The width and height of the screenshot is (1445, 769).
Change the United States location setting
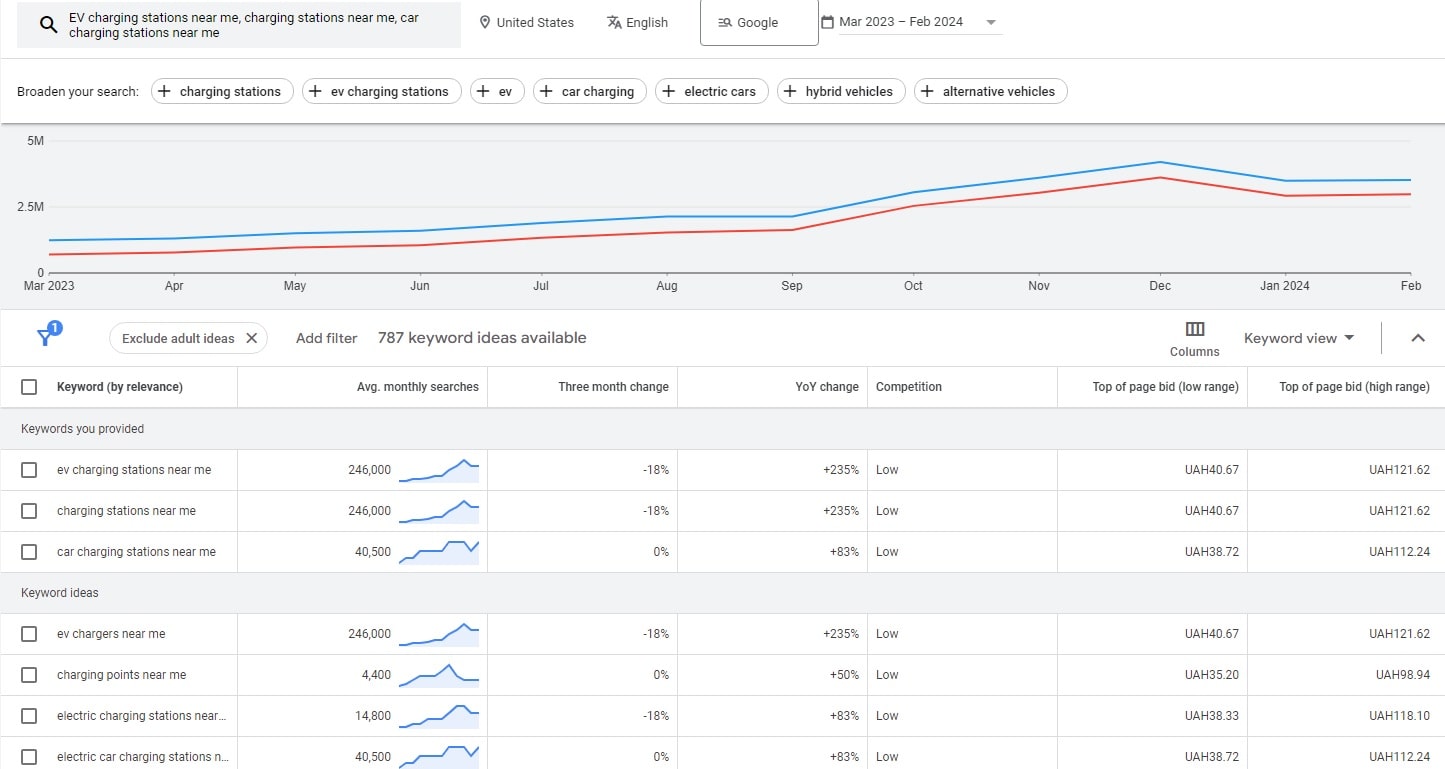(526, 22)
